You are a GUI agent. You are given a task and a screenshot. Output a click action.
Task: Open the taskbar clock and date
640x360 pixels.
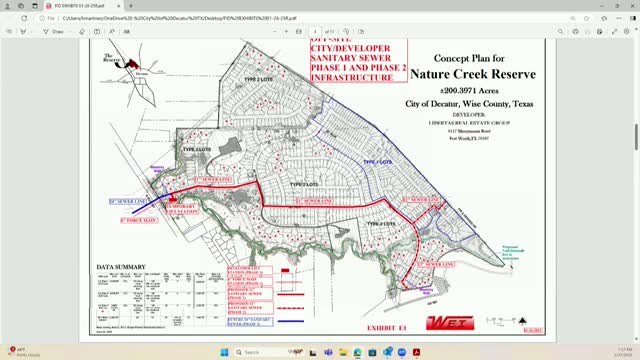pos(624,352)
